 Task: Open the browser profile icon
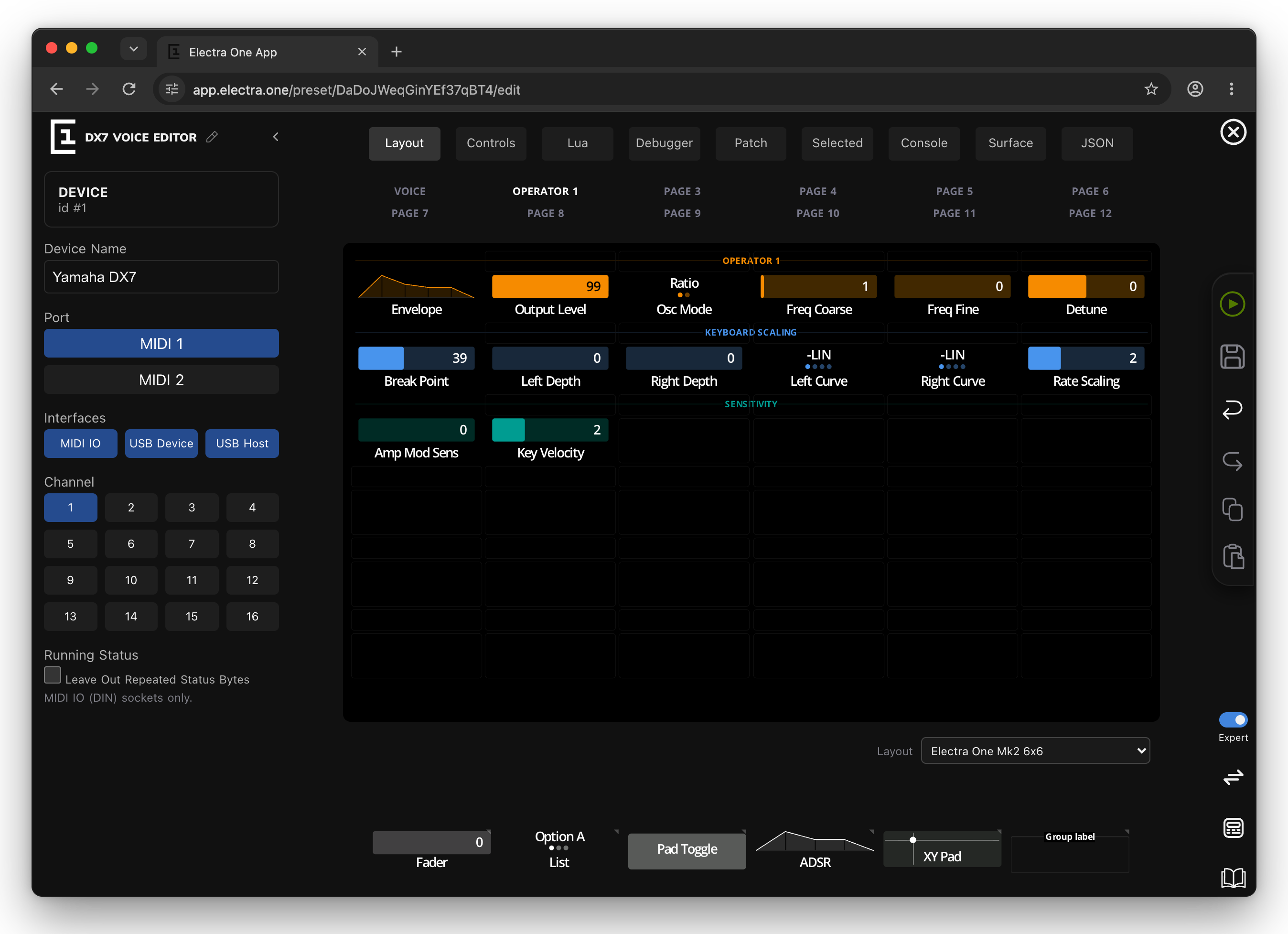point(1195,89)
